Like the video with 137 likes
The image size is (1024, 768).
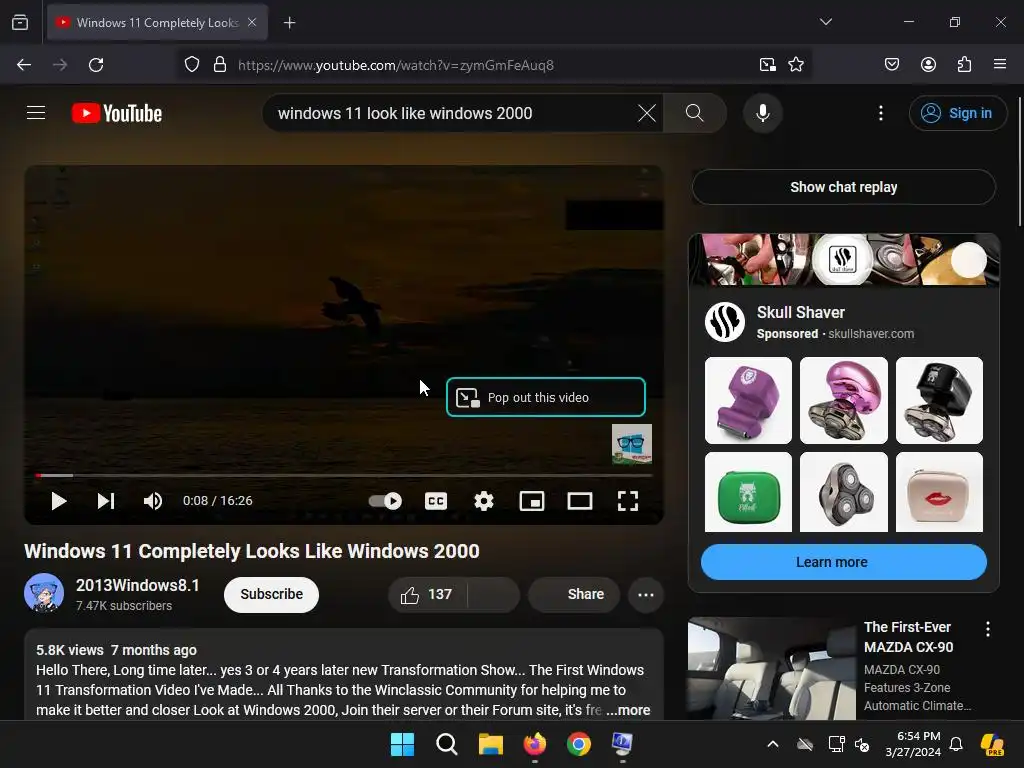428,594
